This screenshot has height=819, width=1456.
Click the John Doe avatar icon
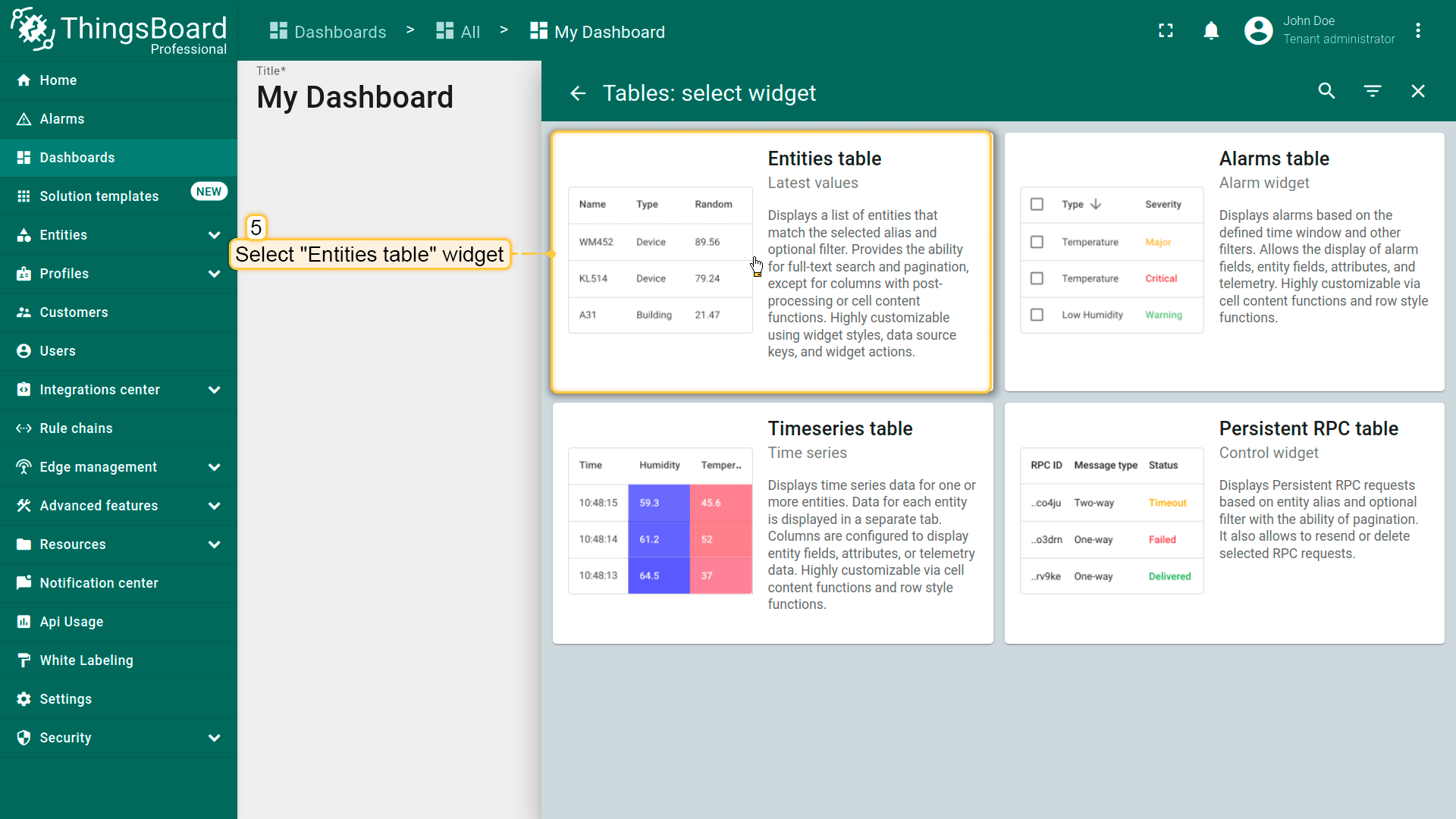(1258, 31)
